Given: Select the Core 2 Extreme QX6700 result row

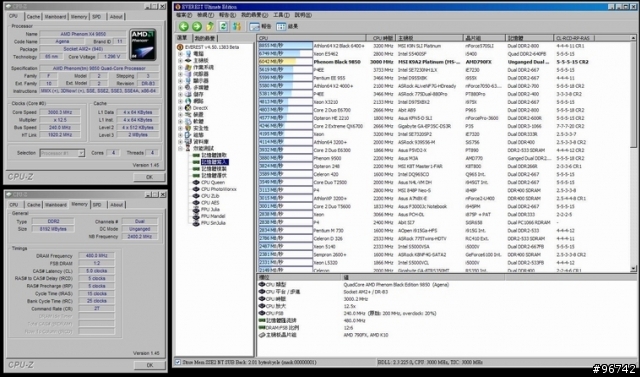Looking at the screenshot, I should (x=445, y=126).
